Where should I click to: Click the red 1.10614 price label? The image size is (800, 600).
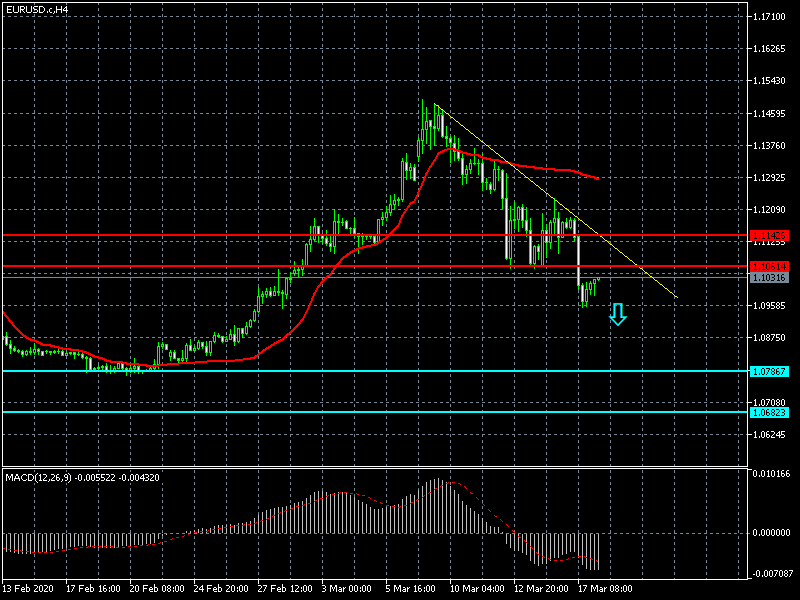click(x=769, y=266)
